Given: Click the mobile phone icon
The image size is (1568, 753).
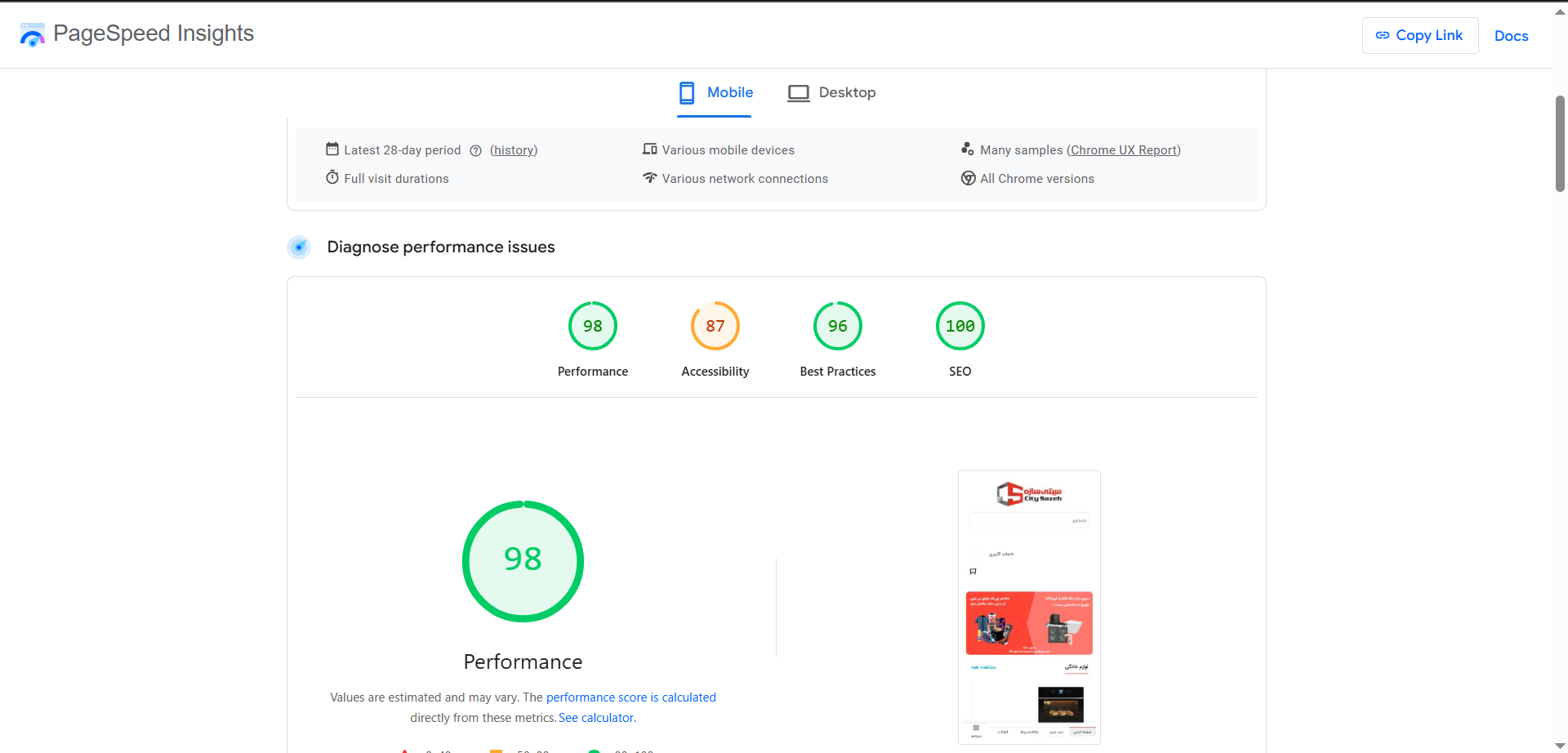Looking at the screenshot, I should (687, 92).
